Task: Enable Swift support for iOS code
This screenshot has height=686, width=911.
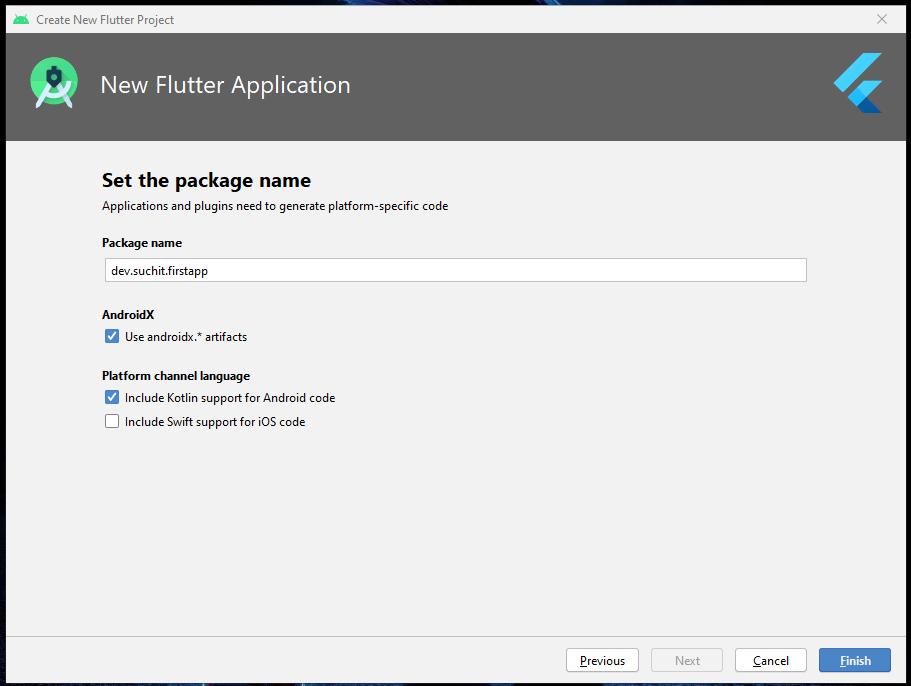Action: [112, 421]
